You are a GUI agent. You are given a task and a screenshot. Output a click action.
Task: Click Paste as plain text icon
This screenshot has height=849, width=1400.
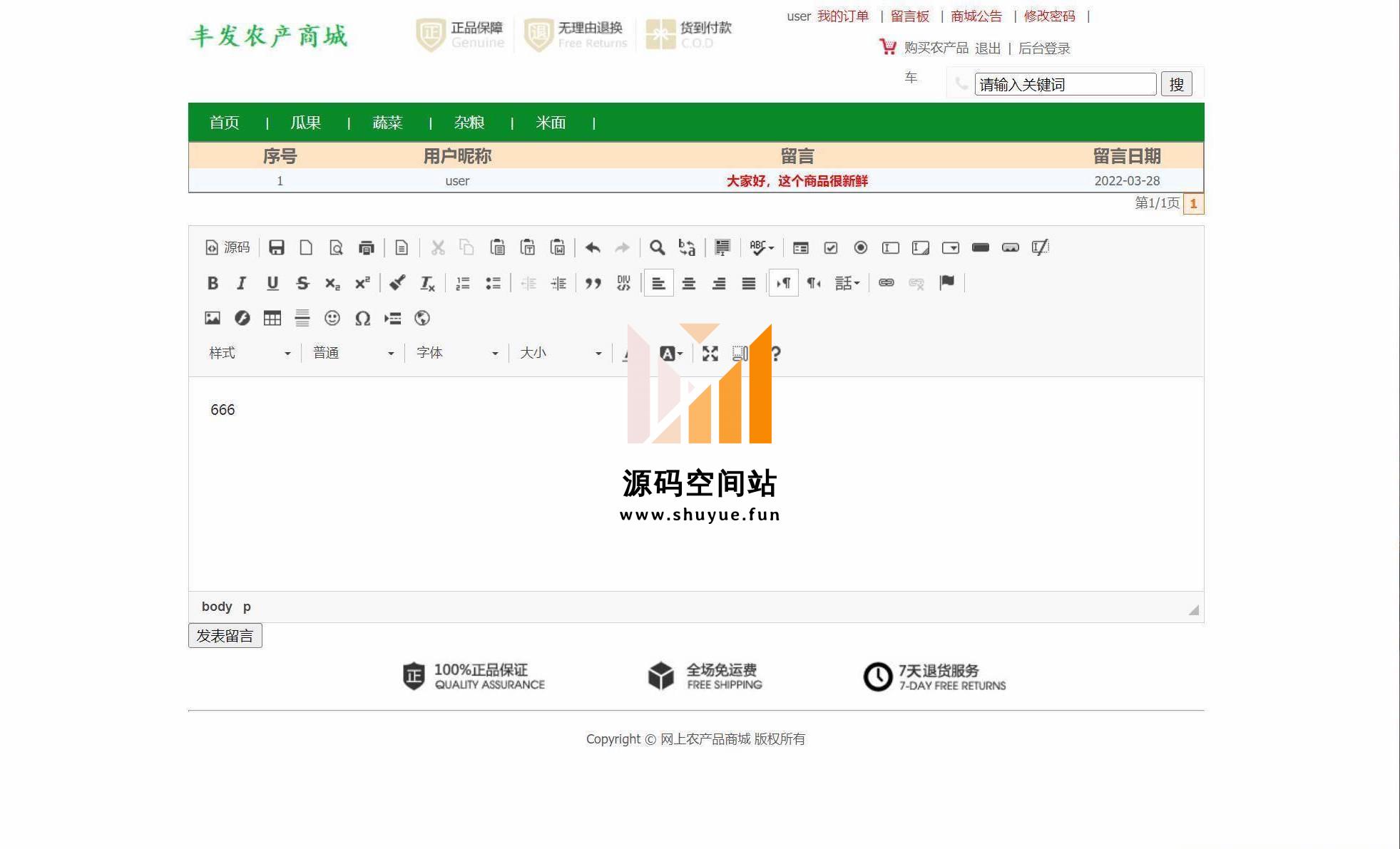(x=528, y=247)
